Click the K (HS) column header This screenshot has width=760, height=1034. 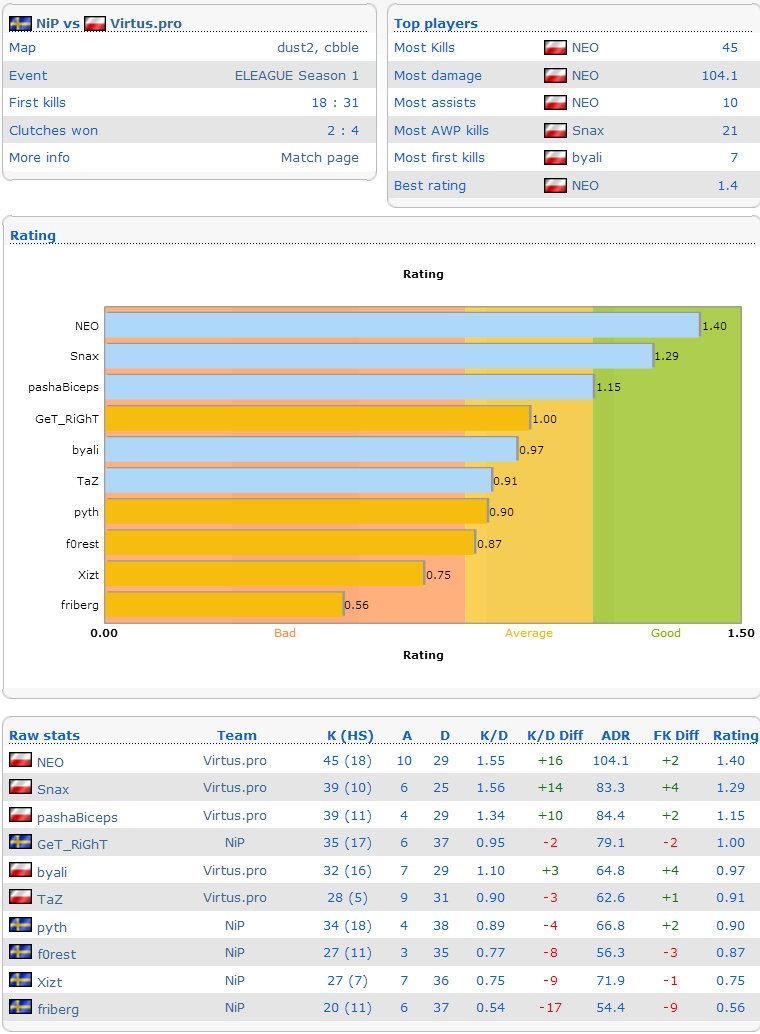(350, 735)
